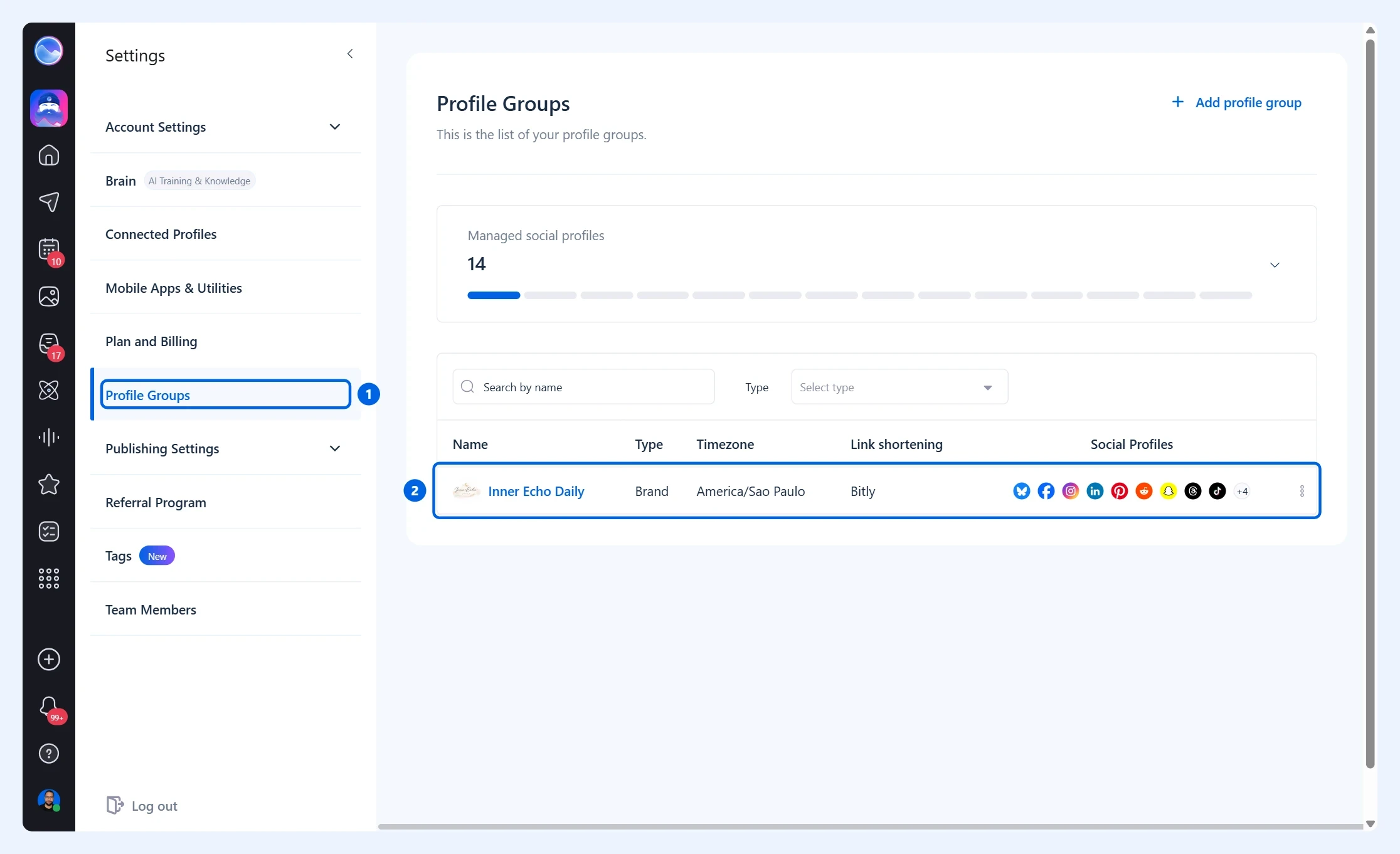Open the media library image icon
1400x854 pixels.
[x=49, y=296]
